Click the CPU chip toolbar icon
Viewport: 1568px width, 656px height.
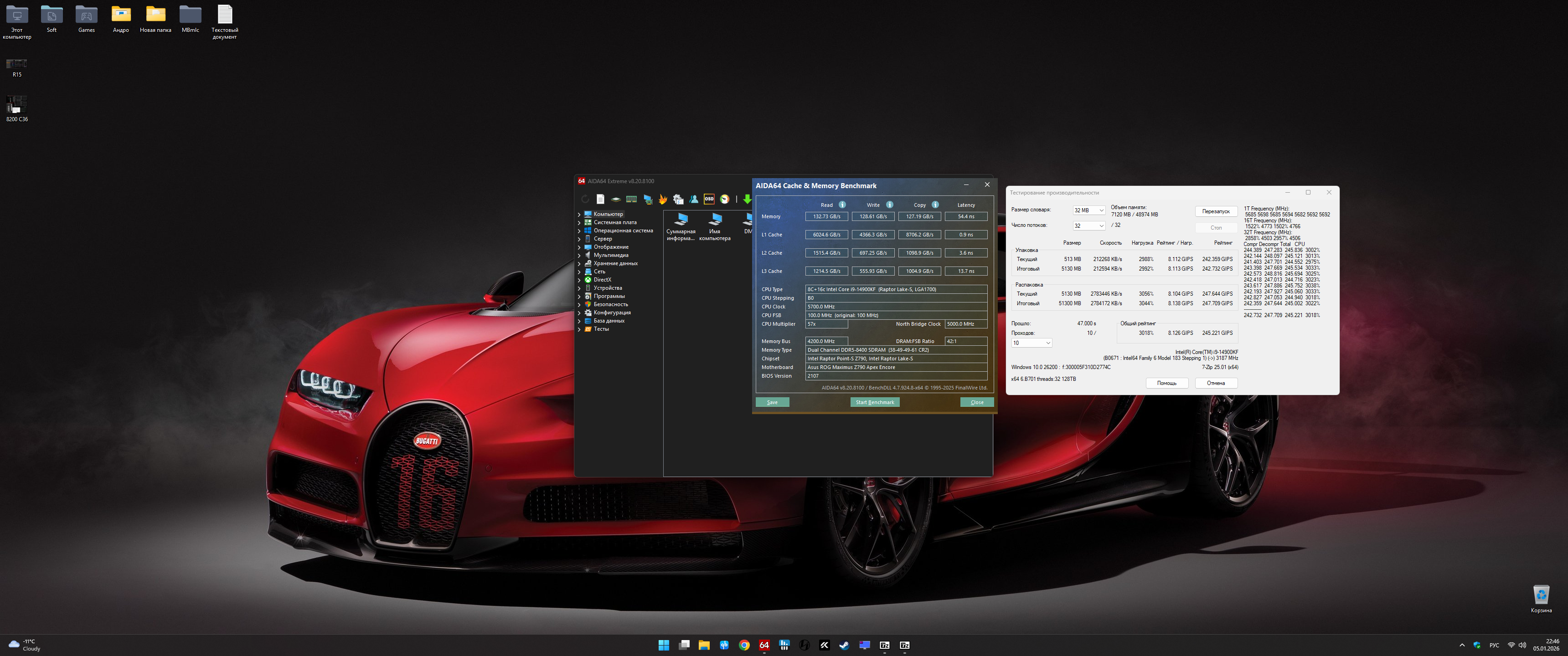(615, 199)
